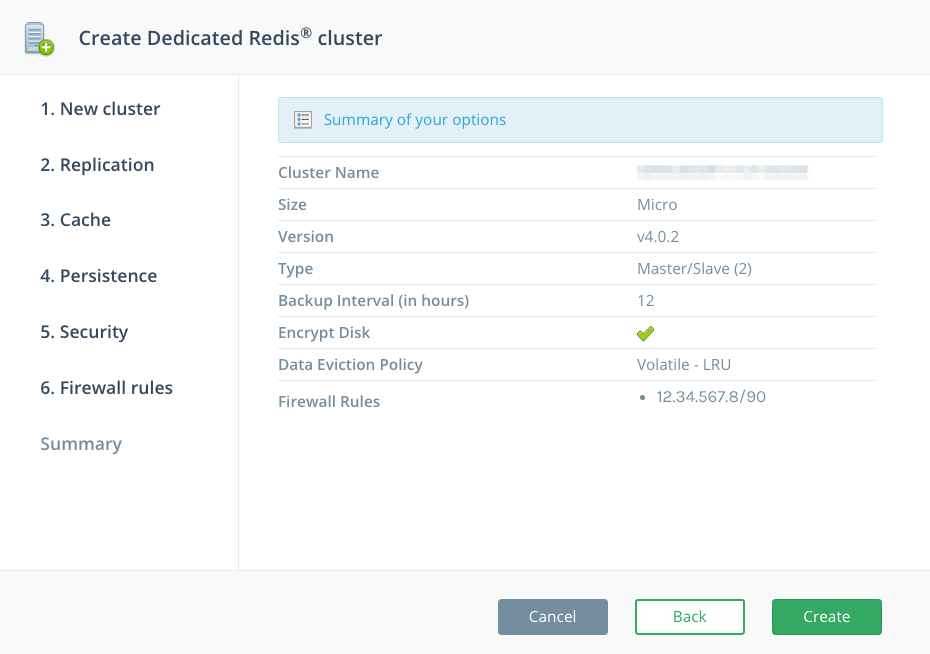Click the green Encrypt Disk checkmark
The height and width of the screenshot is (654, 930).
pyautogui.click(x=645, y=333)
